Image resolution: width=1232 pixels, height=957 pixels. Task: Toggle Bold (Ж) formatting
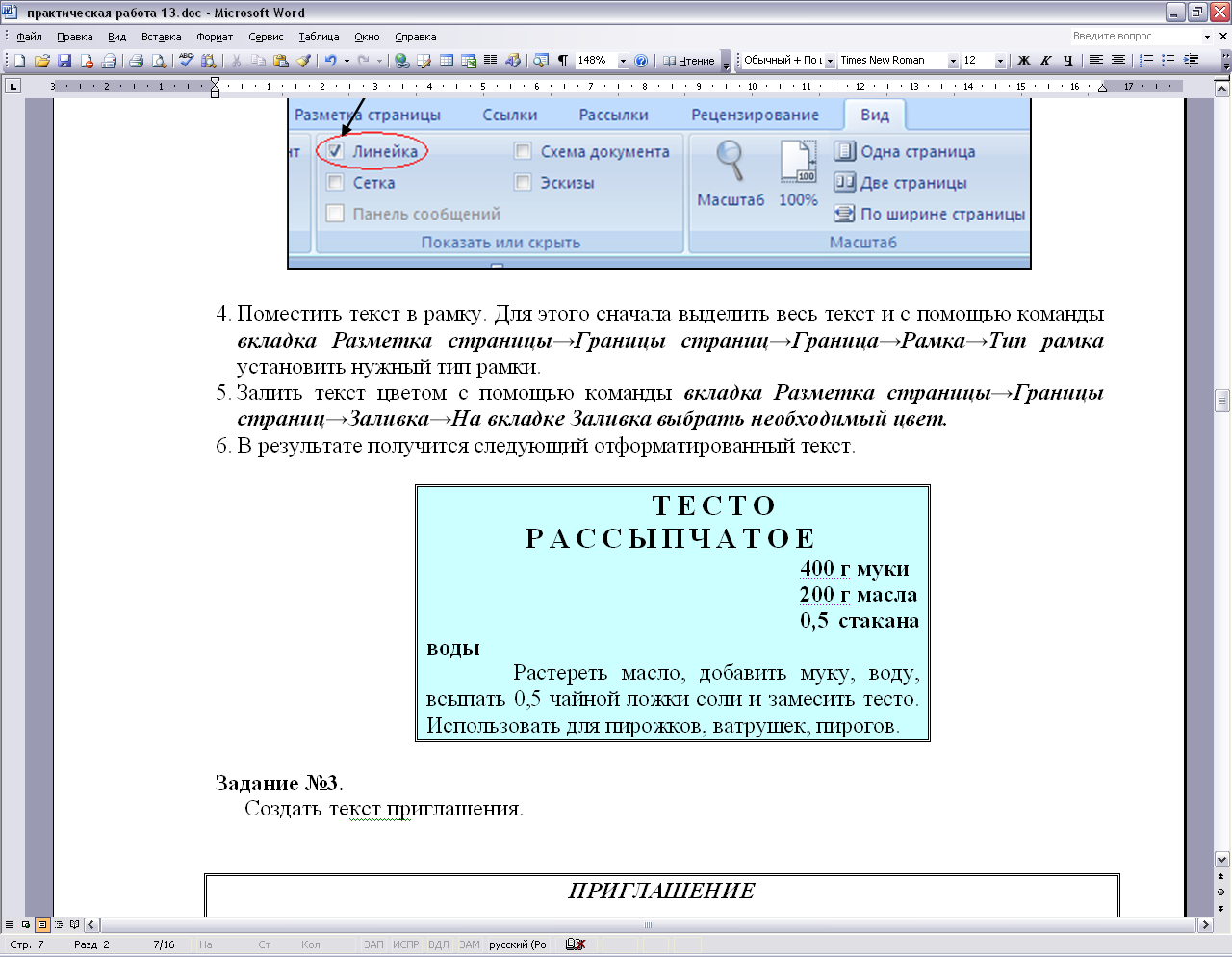(x=1024, y=61)
